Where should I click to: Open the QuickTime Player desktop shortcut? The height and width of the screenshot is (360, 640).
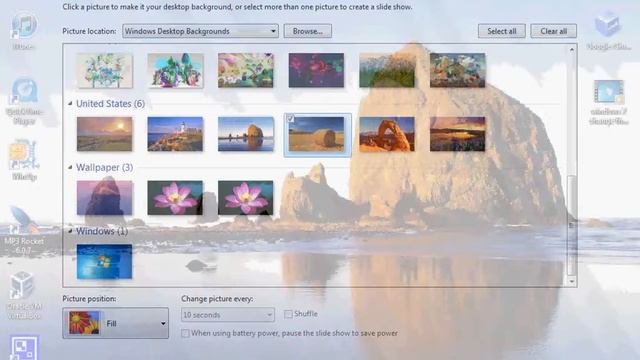pos(24,101)
